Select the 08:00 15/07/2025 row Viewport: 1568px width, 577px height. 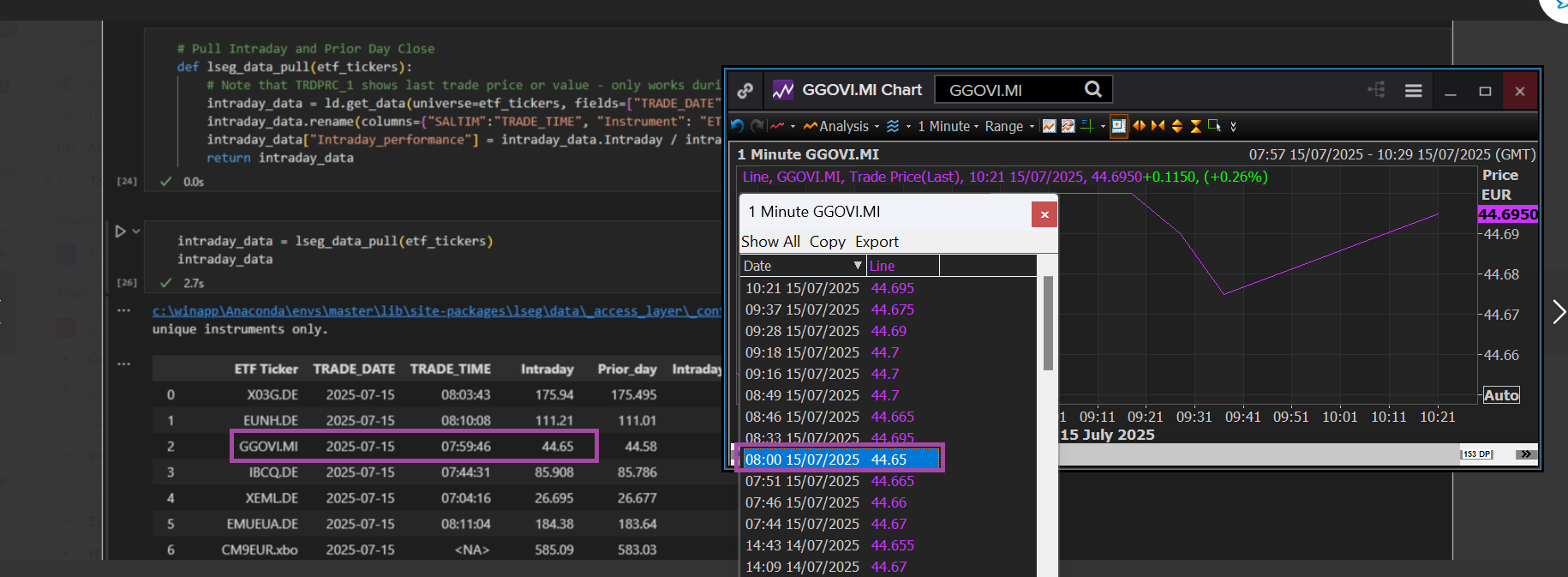click(841, 460)
